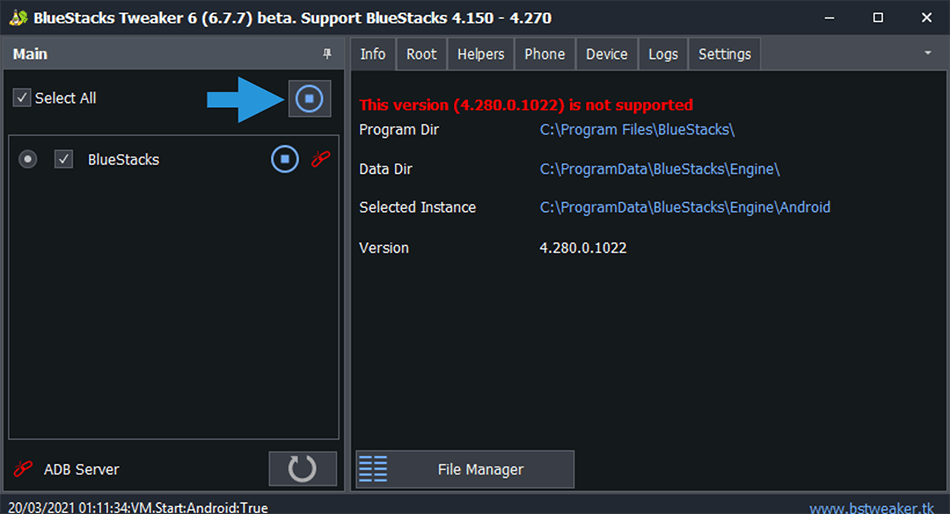Switch to the Logs tab
This screenshot has width=950, height=514.
[663, 54]
